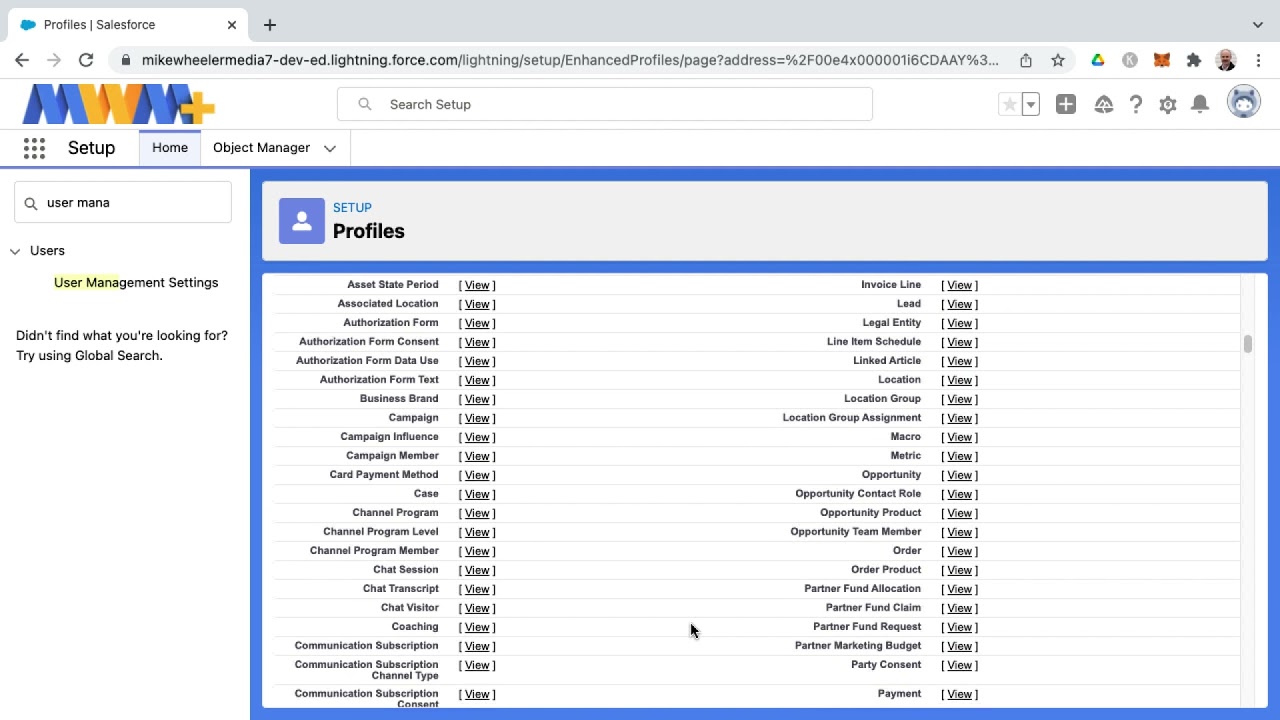The height and width of the screenshot is (720, 1280).
Task: Open a new browser tab
Action: 270,24
